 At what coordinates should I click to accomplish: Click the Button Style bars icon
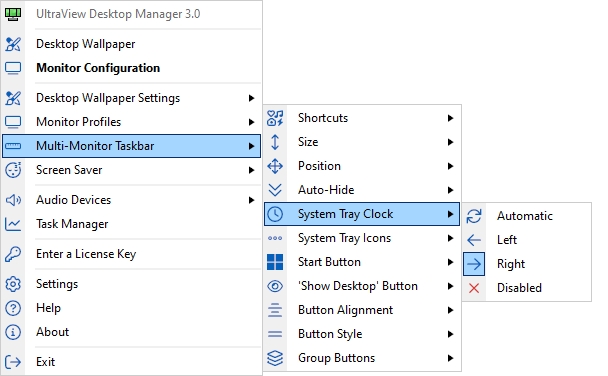point(275,334)
